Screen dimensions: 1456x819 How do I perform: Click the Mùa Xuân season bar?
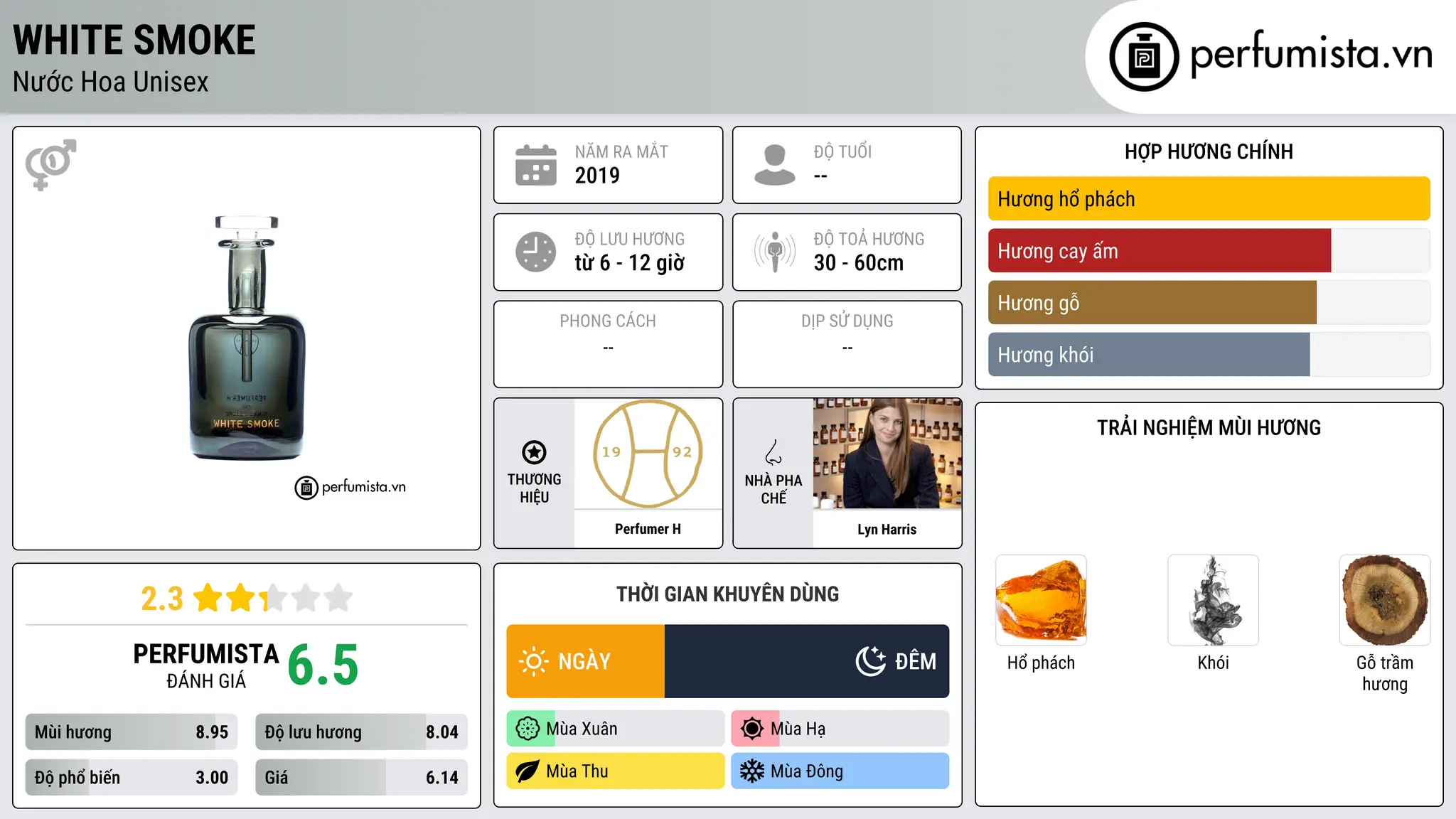(616, 729)
